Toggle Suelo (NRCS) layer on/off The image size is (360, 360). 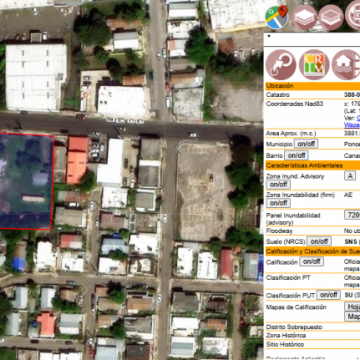pos(319,241)
